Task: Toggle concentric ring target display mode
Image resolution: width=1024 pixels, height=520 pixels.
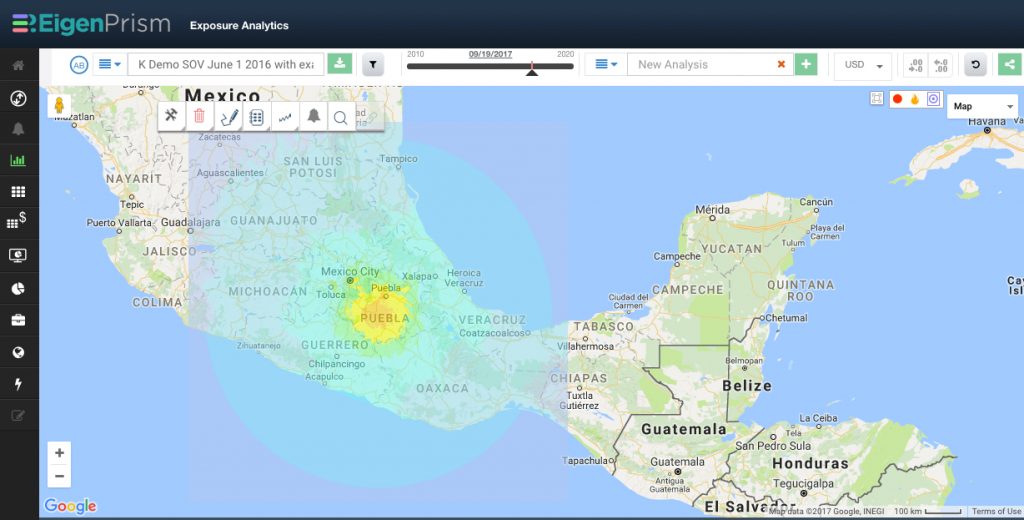Action: pyautogui.click(x=933, y=99)
